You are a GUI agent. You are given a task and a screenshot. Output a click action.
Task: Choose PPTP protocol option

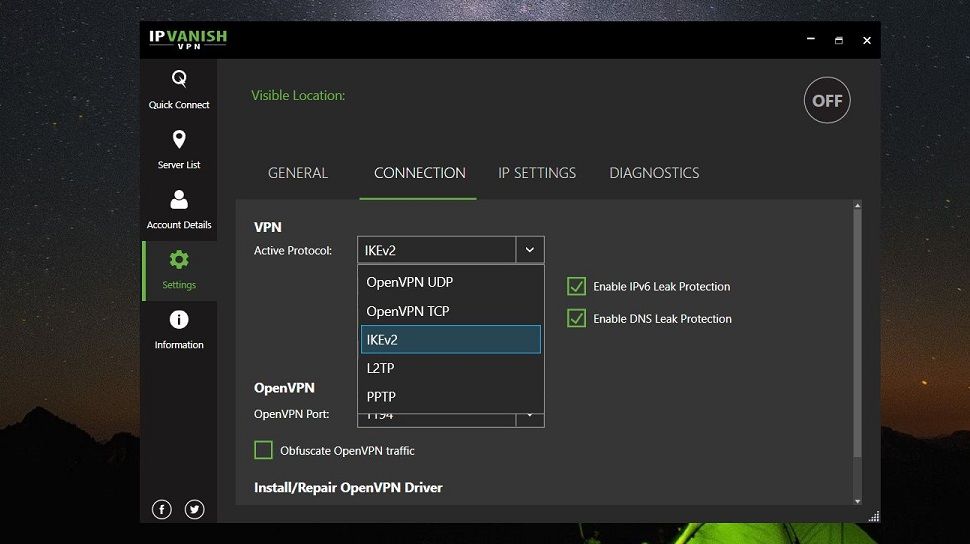pyautogui.click(x=450, y=397)
